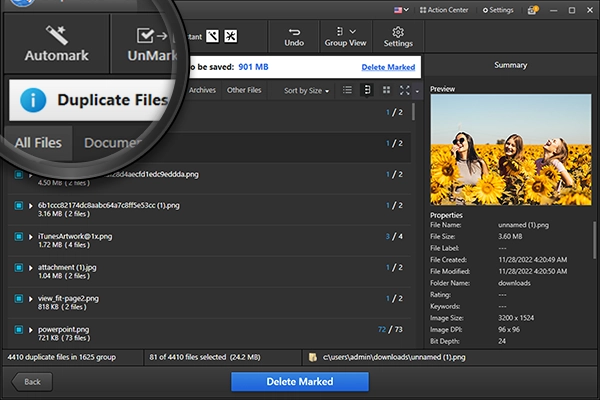Click the sunflower preview image
Viewport: 600px width, 400px height.
[510, 149]
